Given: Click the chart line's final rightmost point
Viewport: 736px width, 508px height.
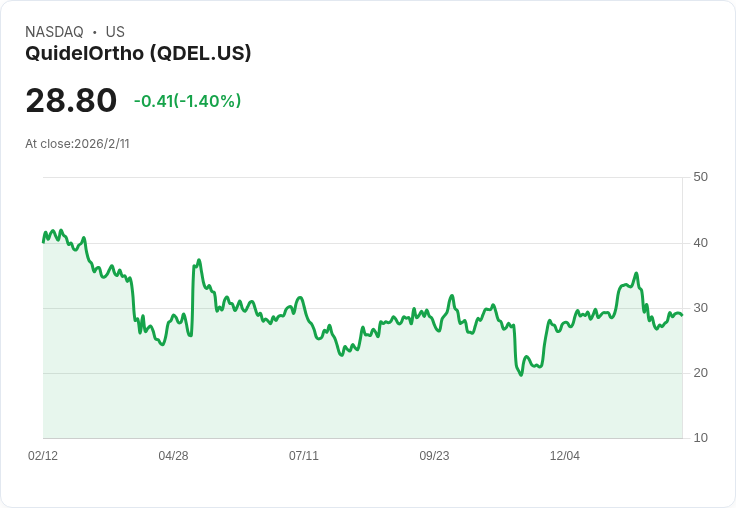Looking at the screenshot, I should point(682,315).
